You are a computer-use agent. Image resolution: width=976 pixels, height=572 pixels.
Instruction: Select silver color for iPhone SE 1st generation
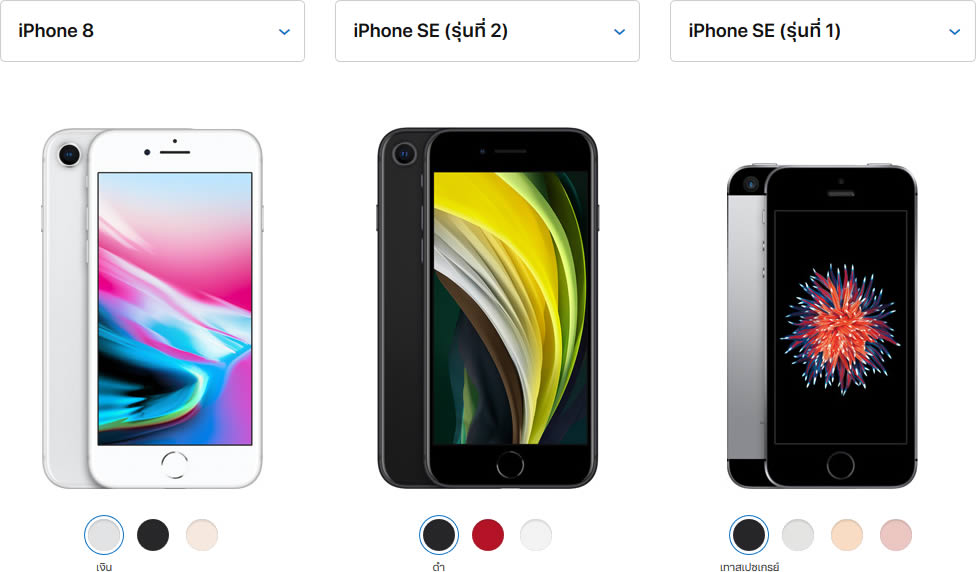798,535
